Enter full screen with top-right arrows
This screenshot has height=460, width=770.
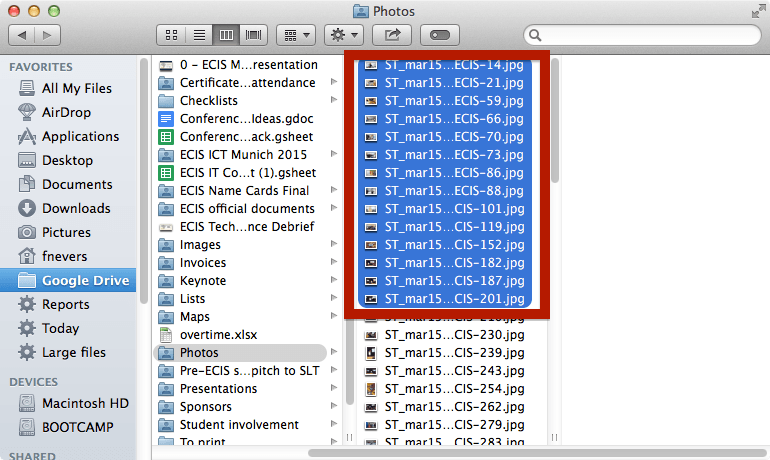click(x=757, y=11)
